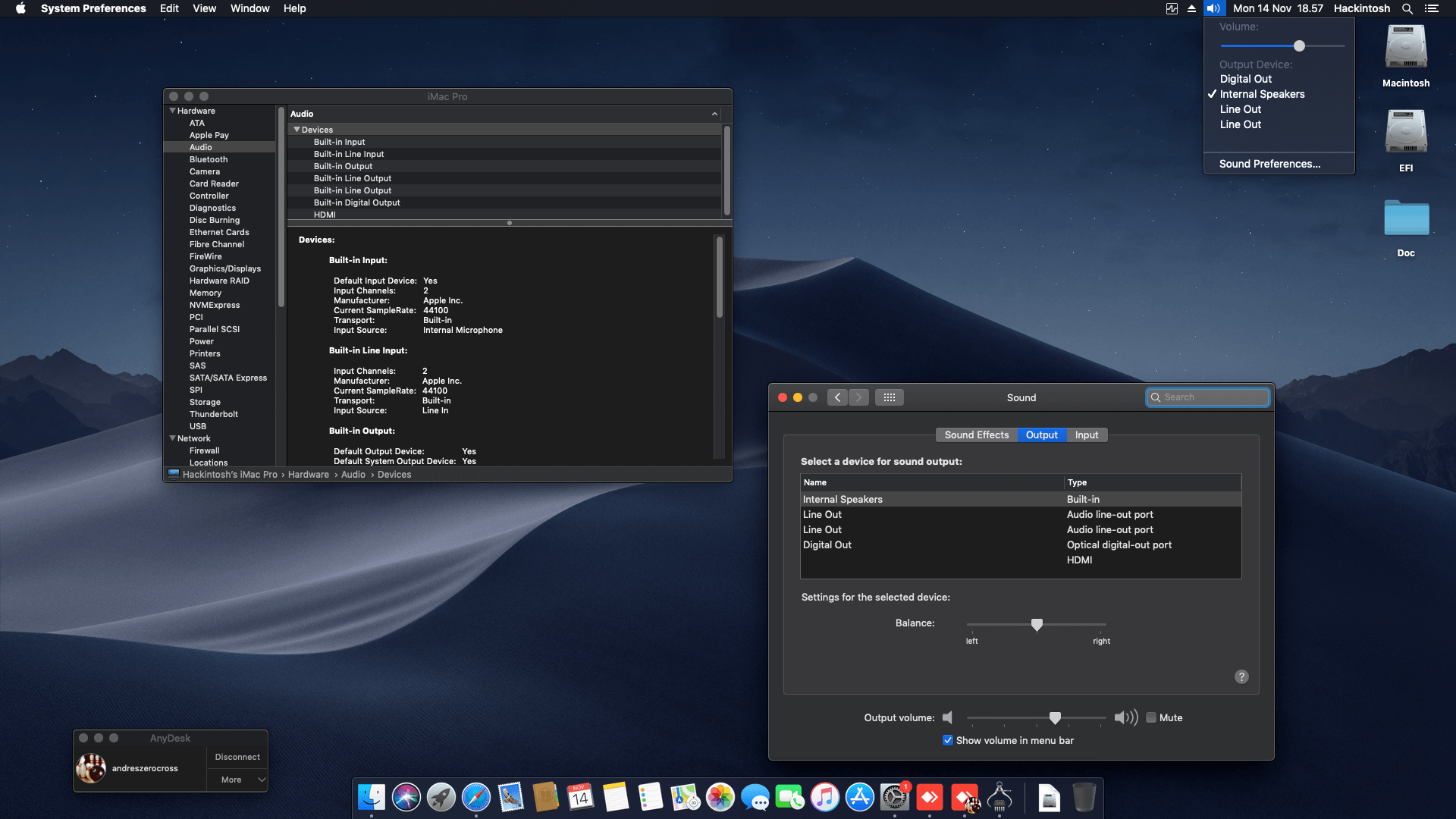The height and width of the screenshot is (819, 1456).
Task: Click the activity monitor icon in menu bar
Action: pos(1172,8)
